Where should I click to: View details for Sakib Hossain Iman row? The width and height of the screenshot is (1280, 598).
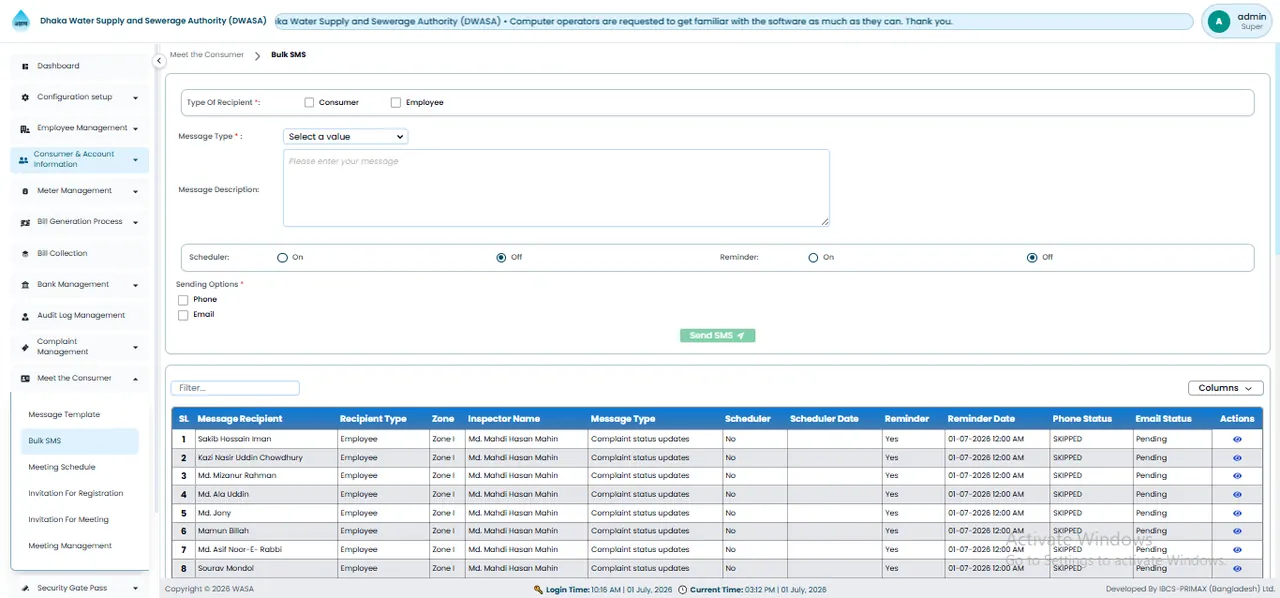[x=1237, y=439]
